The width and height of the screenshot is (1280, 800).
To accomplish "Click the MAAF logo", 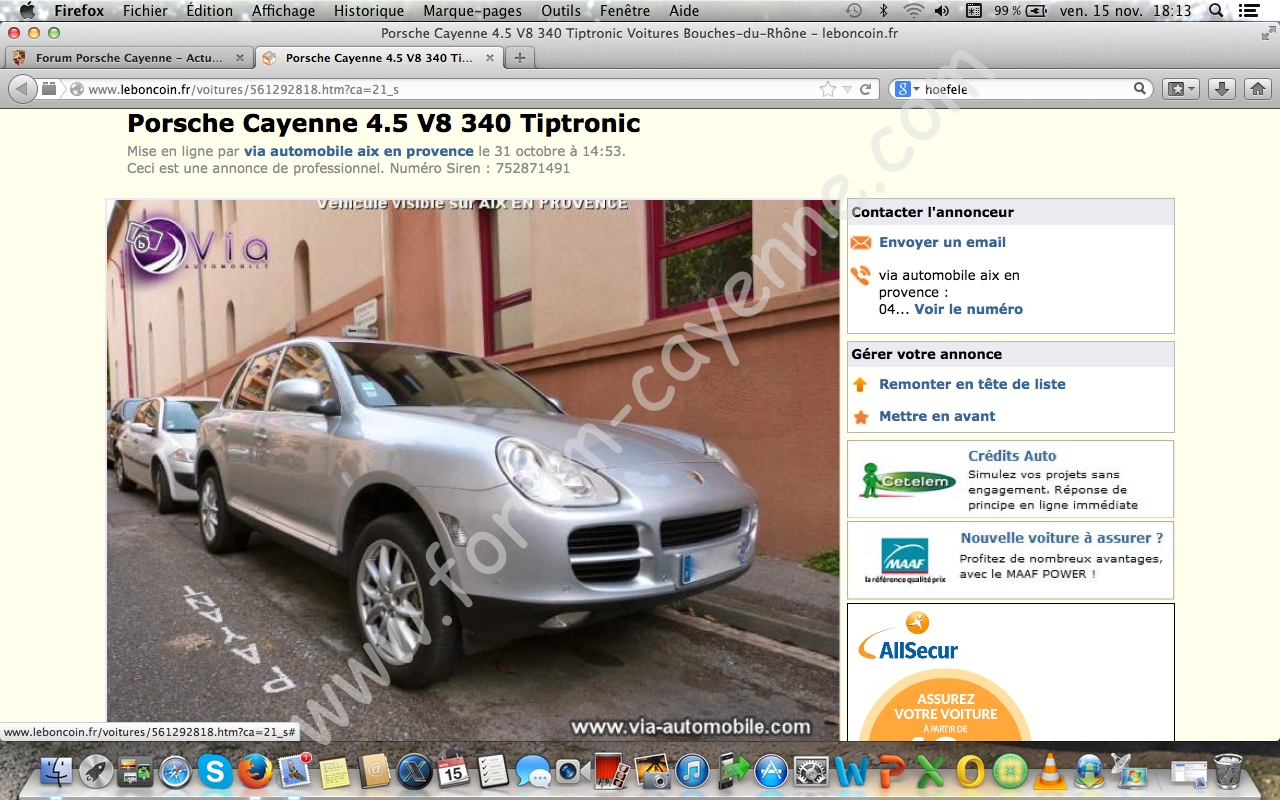I will click(905, 560).
